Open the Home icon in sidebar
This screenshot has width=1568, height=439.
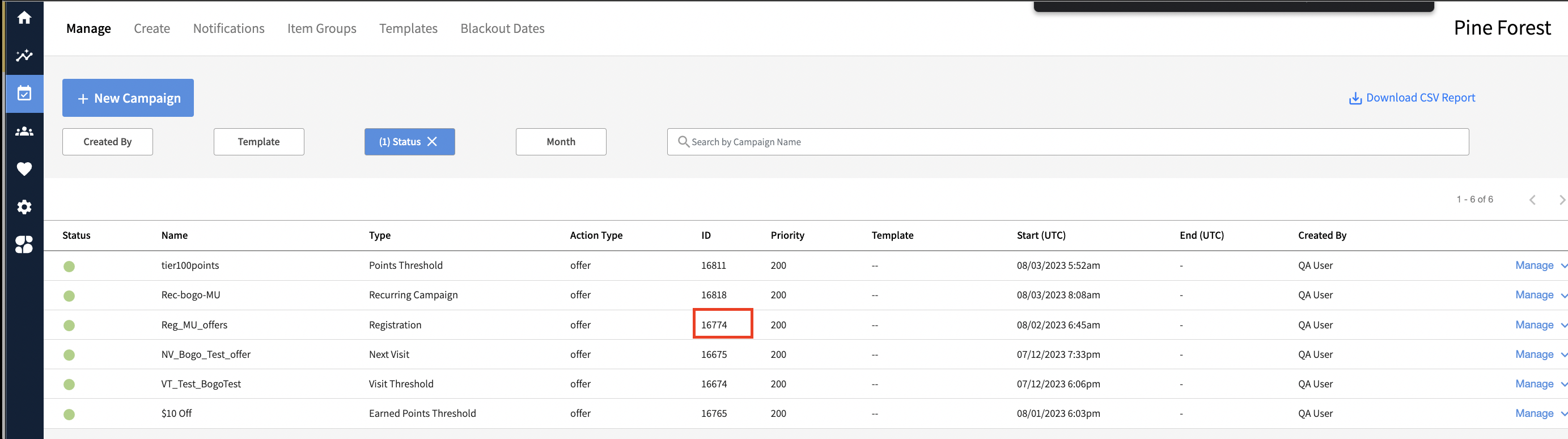[x=24, y=18]
